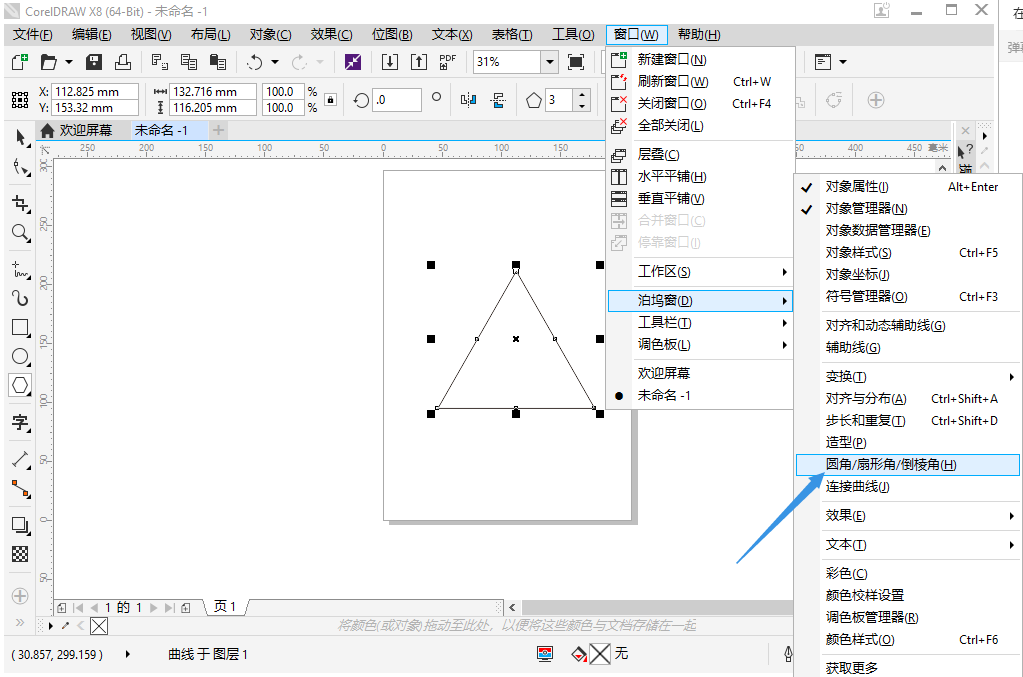Choose 新建窗口 from window menu
The height and width of the screenshot is (677, 1023).
click(x=701, y=59)
